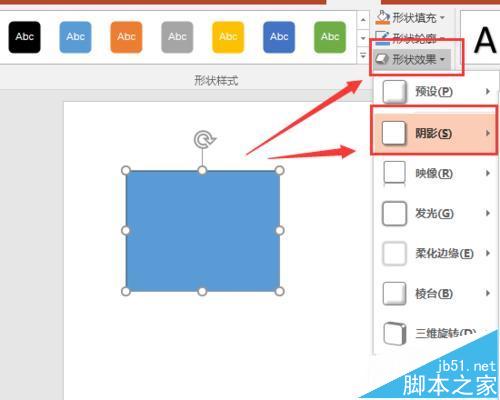
Task: Click the rotate handle above the rectangle
Action: (205, 139)
